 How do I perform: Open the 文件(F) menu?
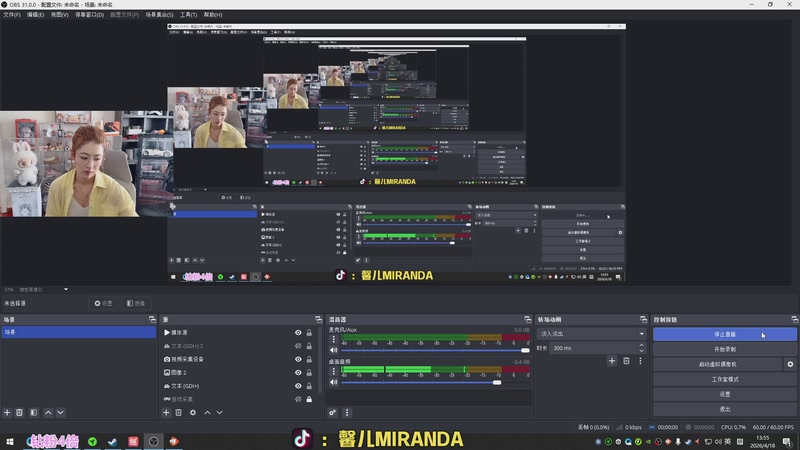coord(12,15)
